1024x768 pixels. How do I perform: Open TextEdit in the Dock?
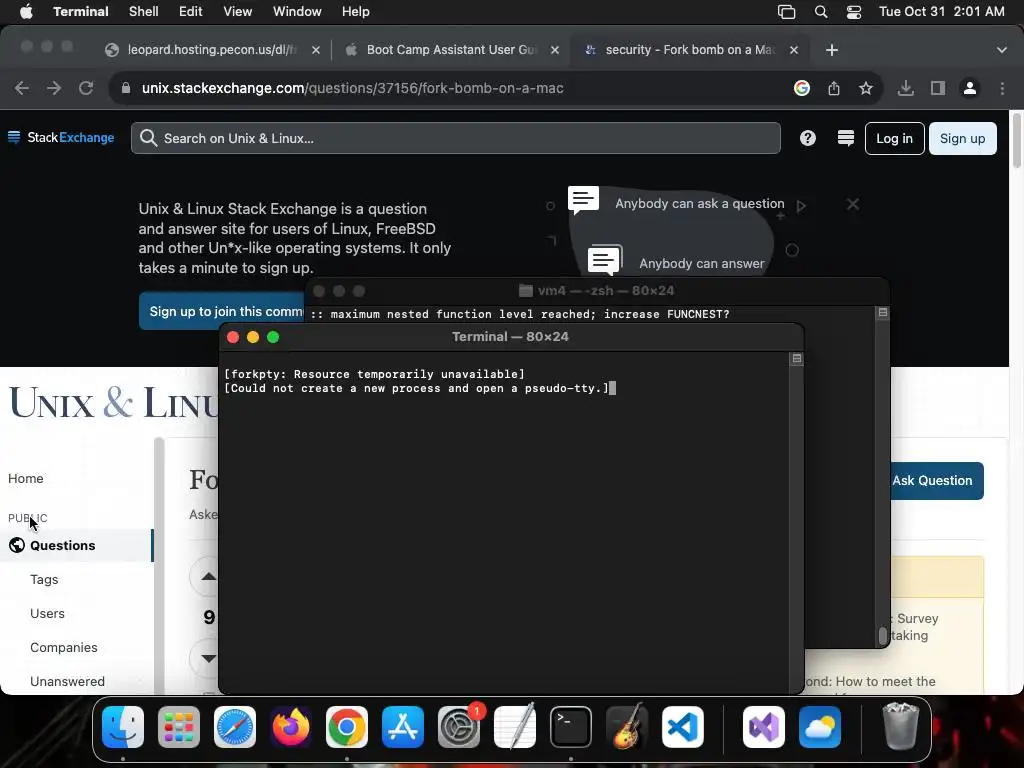pos(515,727)
